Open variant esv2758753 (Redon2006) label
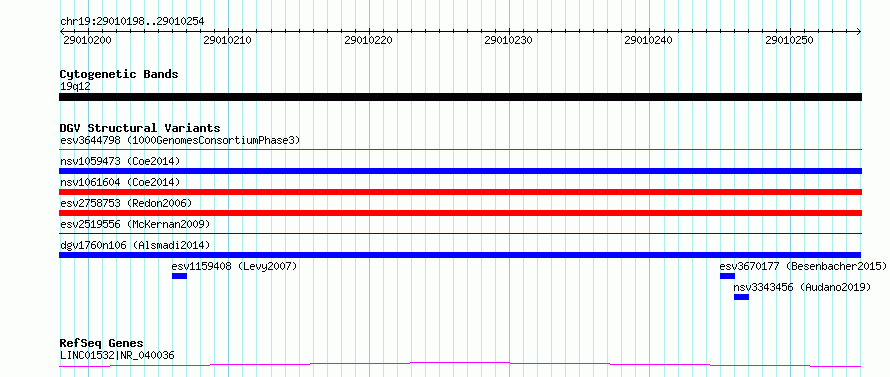The height and width of the screenshot is (377, 890). pos(126,203)
